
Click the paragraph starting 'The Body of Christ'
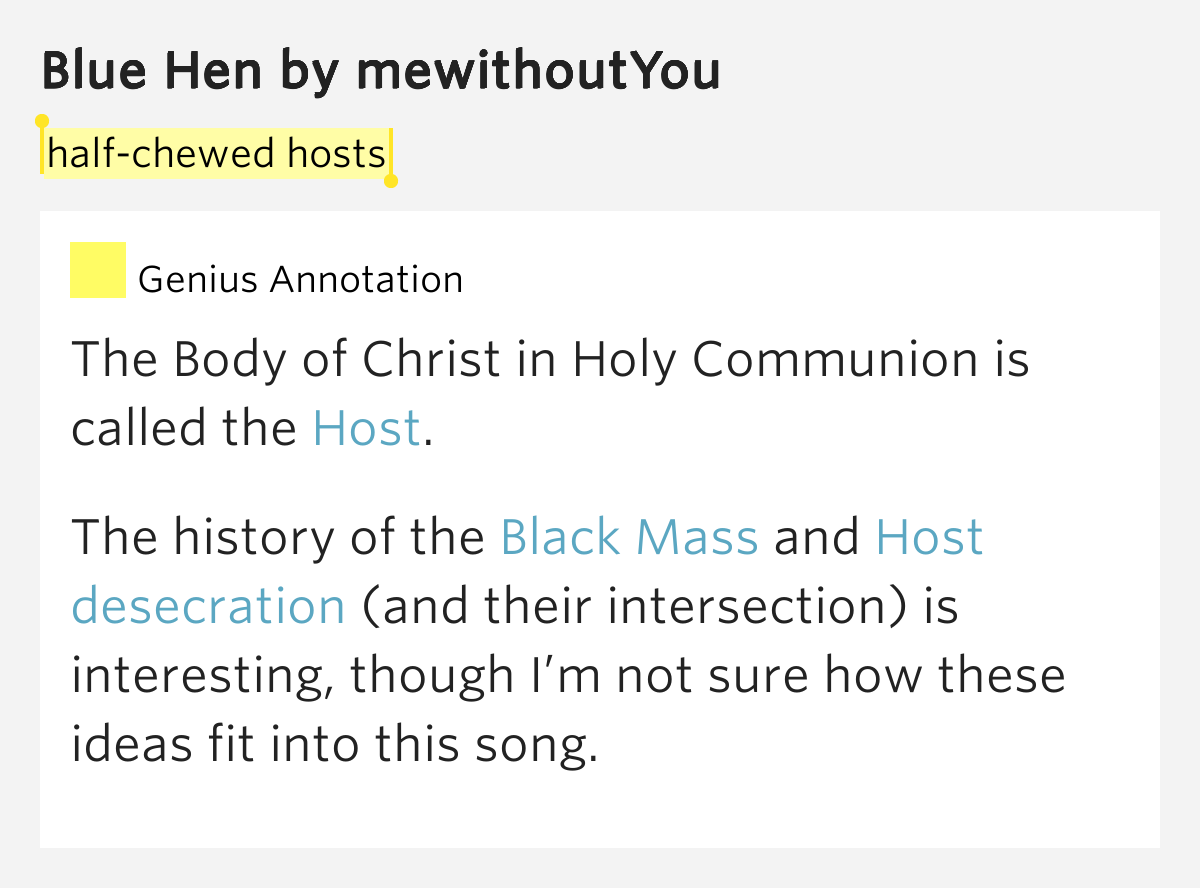click(x=550, y=394)
